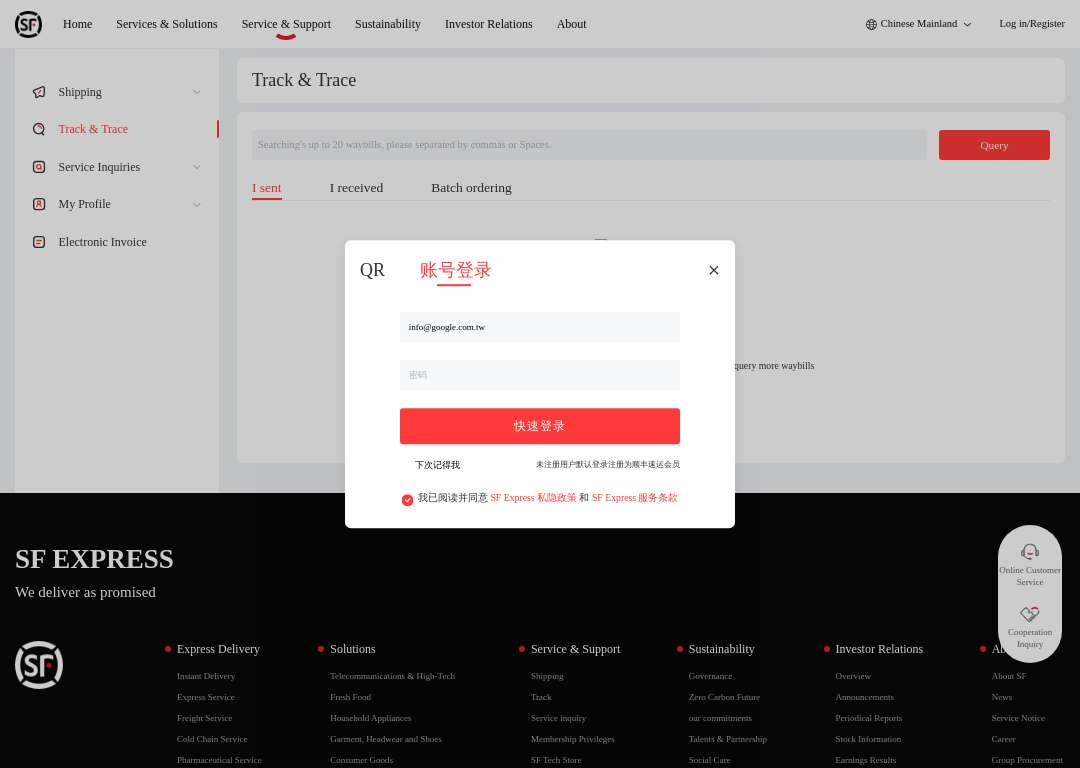
Task: Select Track & Trace in sidebar
Action: [93, 129]
